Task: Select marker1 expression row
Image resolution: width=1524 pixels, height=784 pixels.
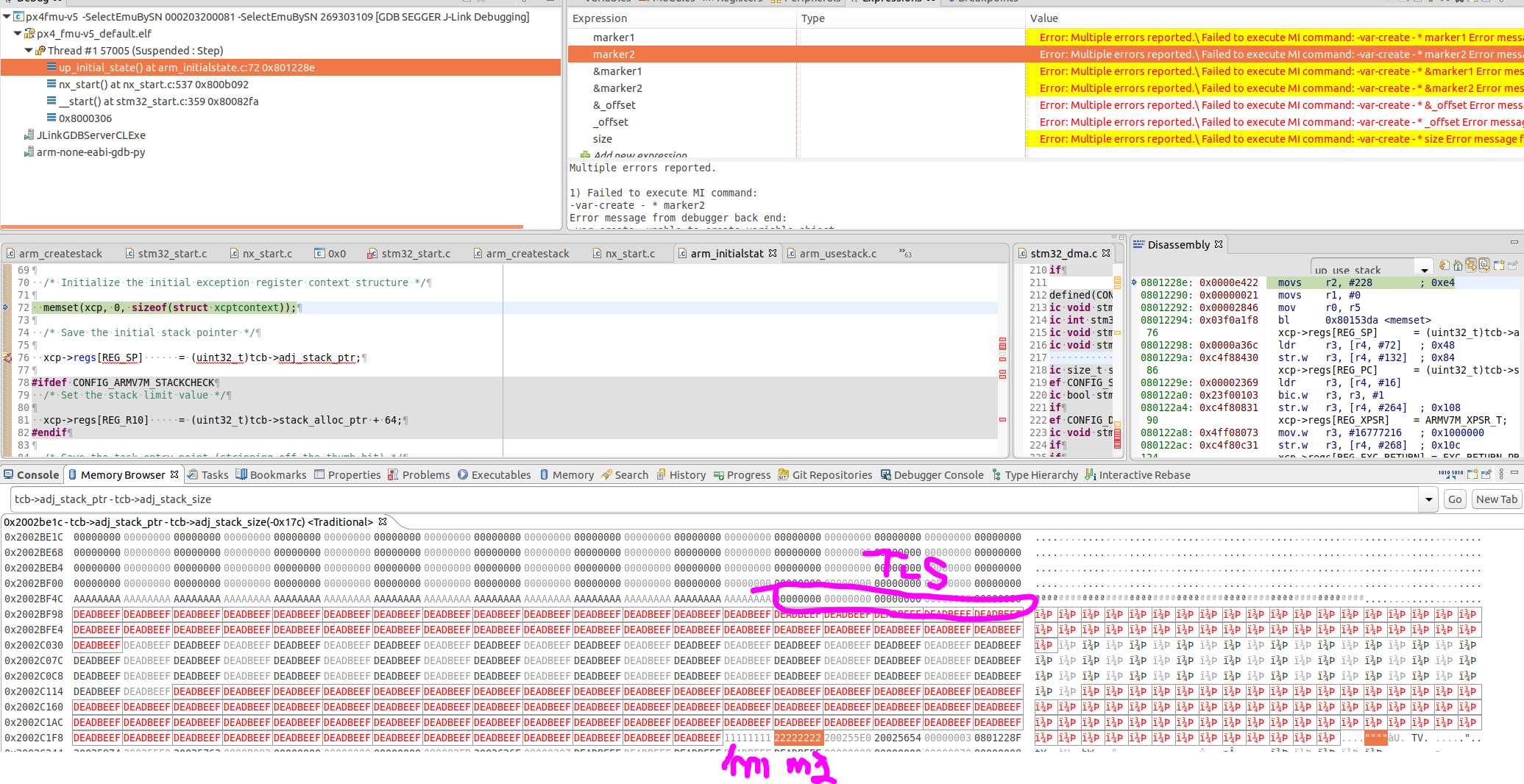Action: 1045,37
